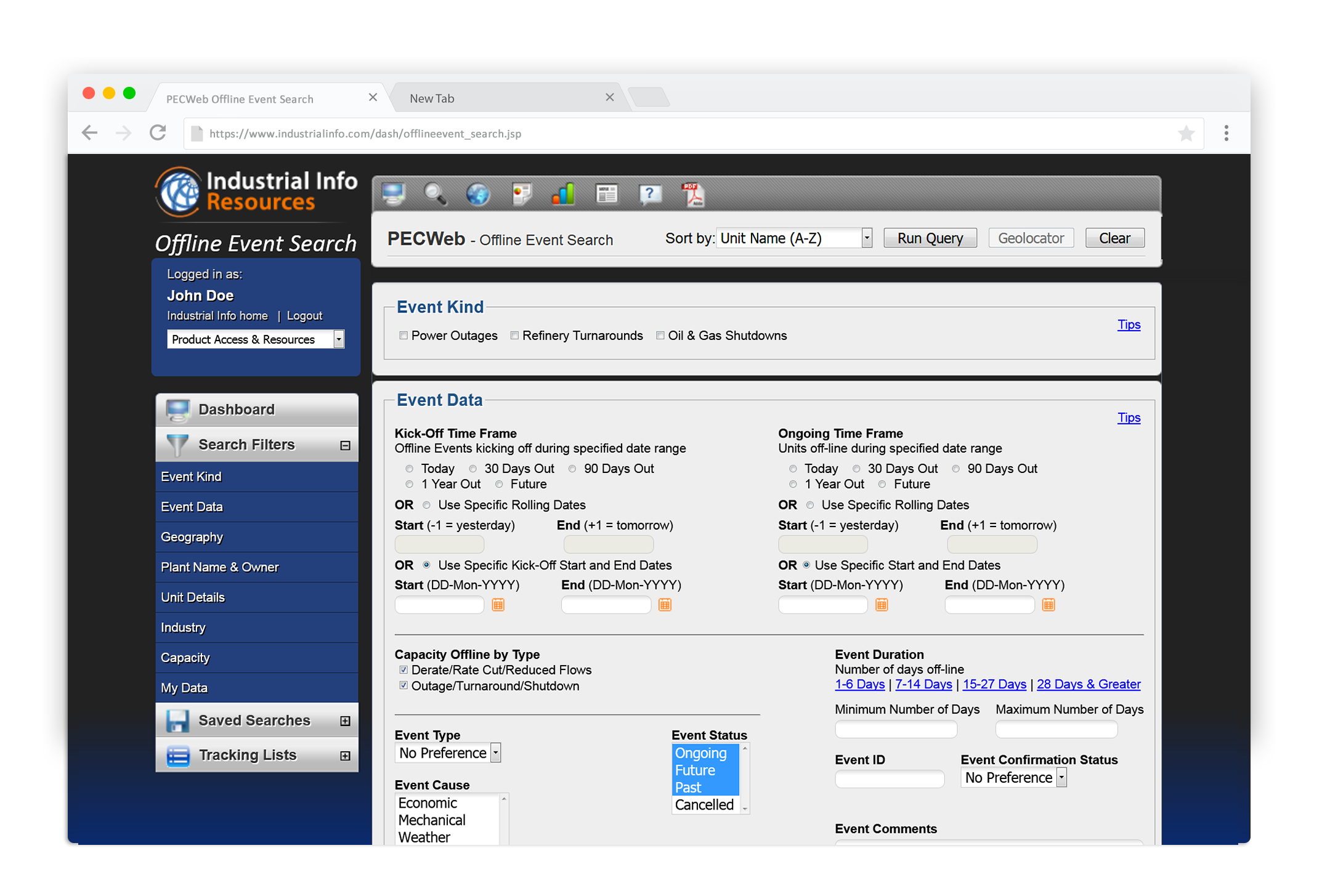Select Ongoing 90 Days Out radio
Viewport: 1322px width, 896px height.
click(955, 469)
